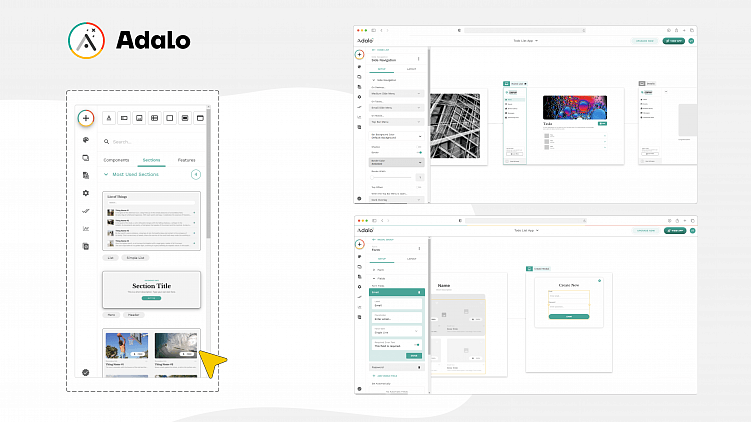Switch to the Setup tab in the top window's panel
This screenshot has width=751, height=422.
click(x=382, y=69)
